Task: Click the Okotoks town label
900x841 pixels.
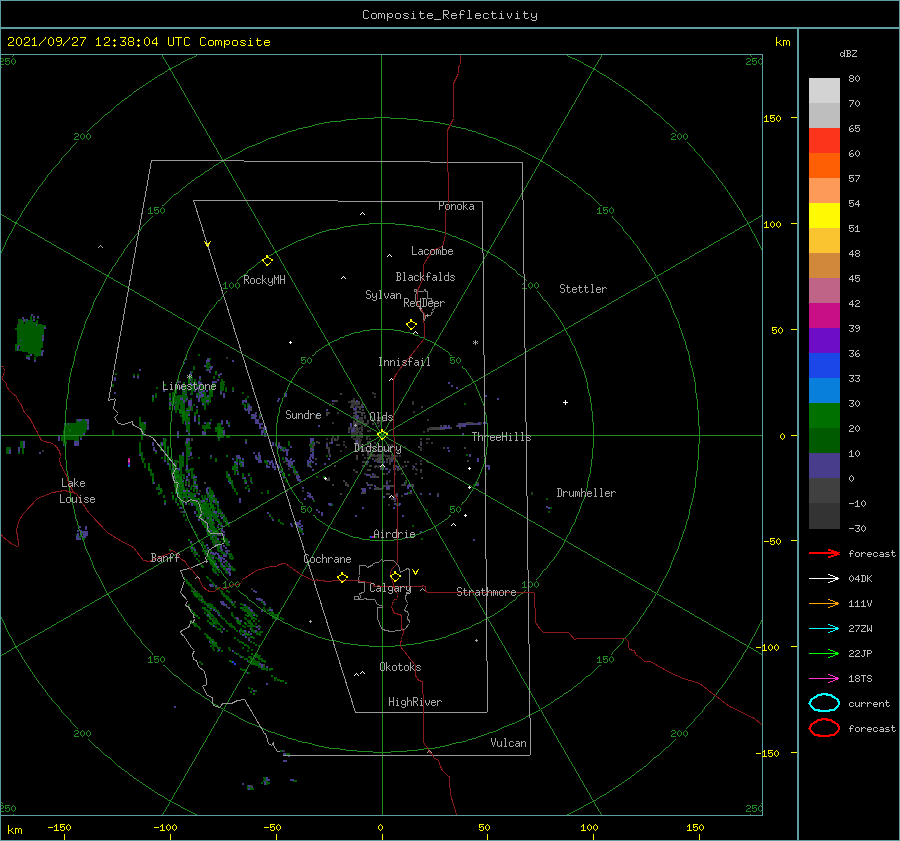Action: tap(400, 667)
